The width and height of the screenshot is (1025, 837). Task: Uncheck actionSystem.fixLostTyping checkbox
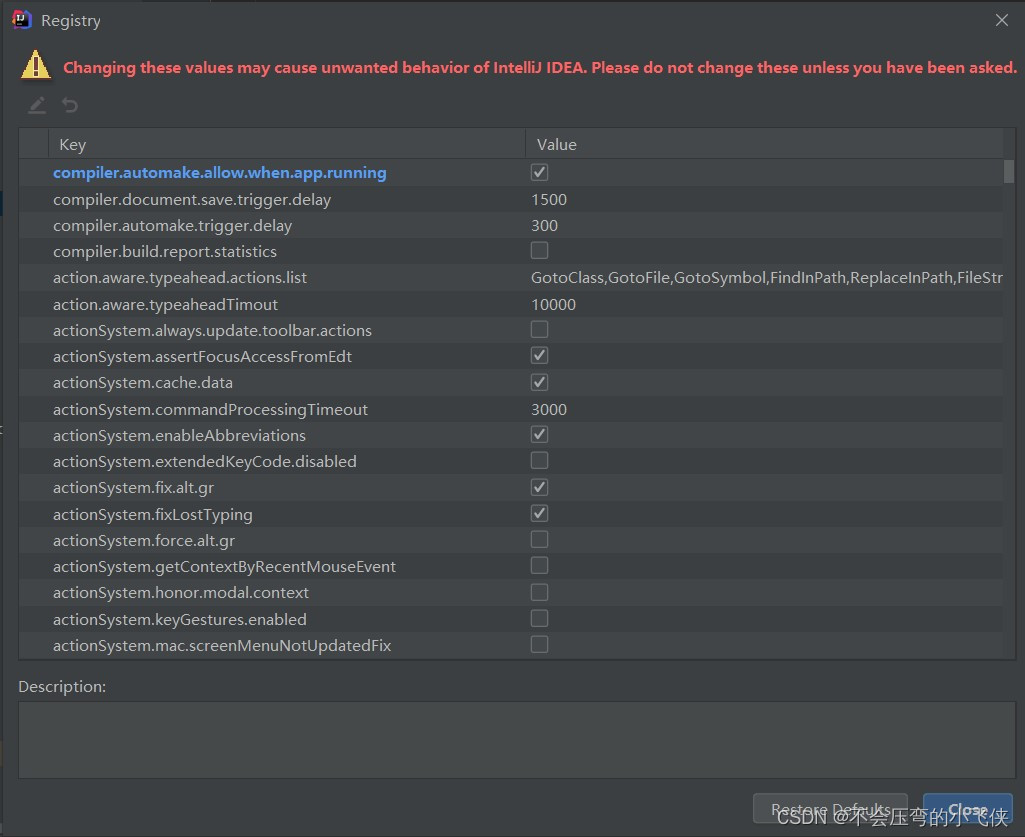pos(539,514)
